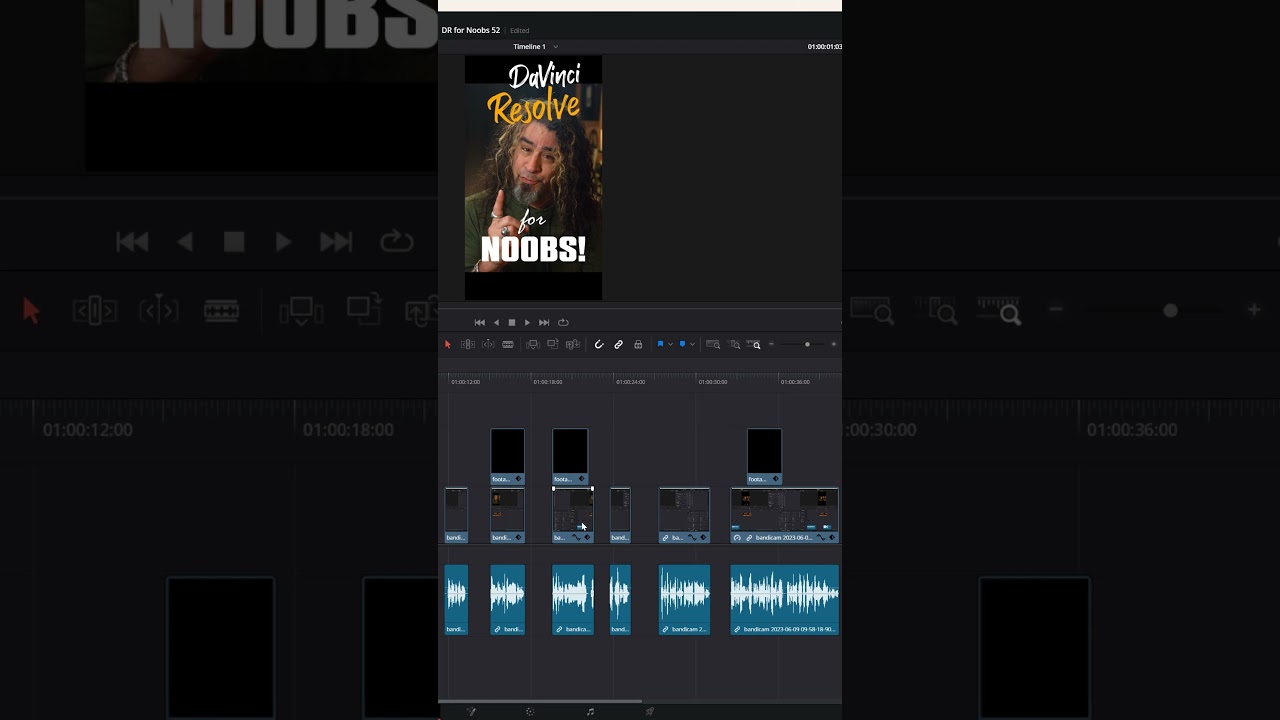Activate the Dynamic Trim Mode tool
1280x720 pixels.
(488, 344)
